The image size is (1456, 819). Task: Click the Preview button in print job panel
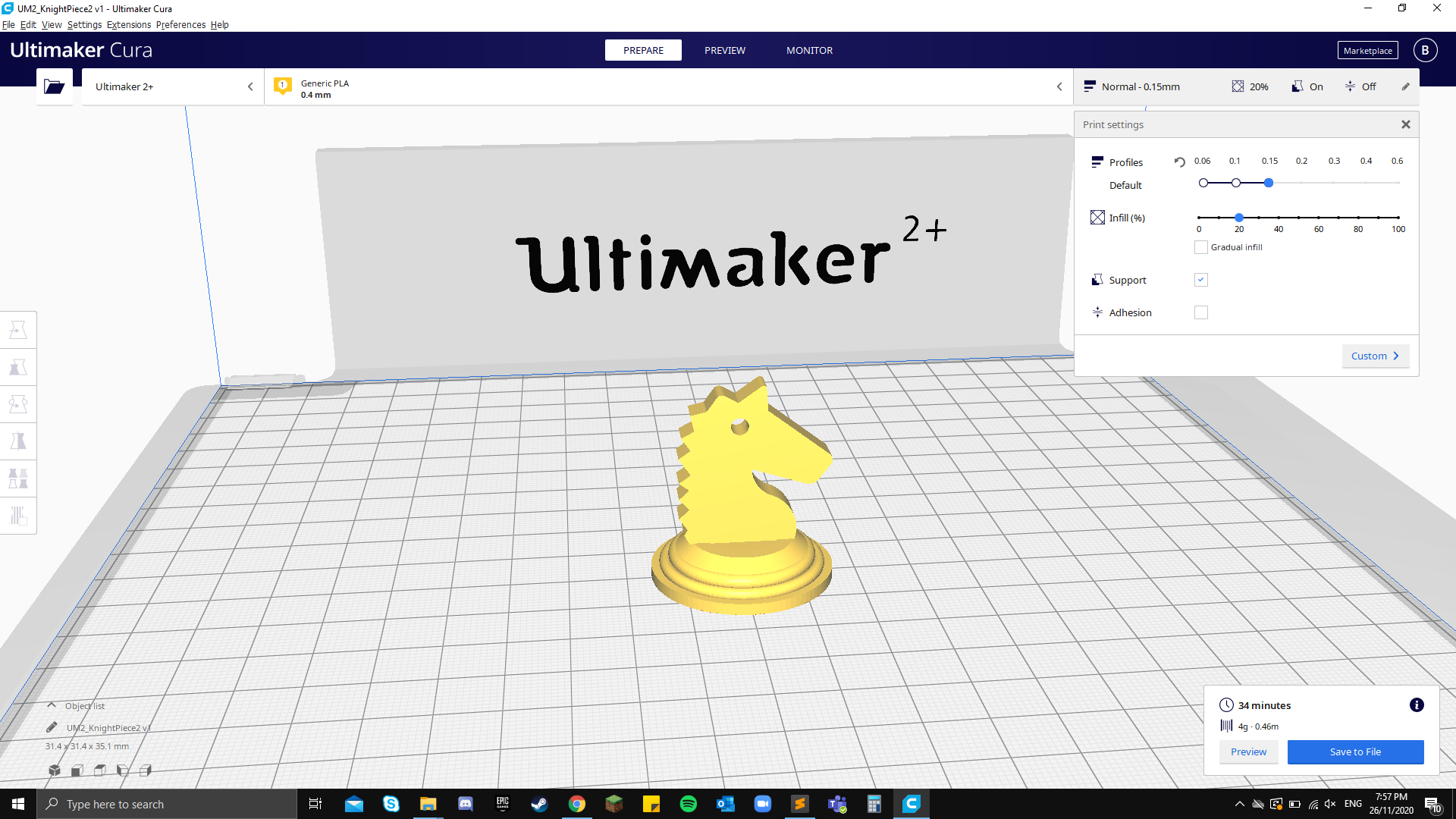(x=1248, y=752)
